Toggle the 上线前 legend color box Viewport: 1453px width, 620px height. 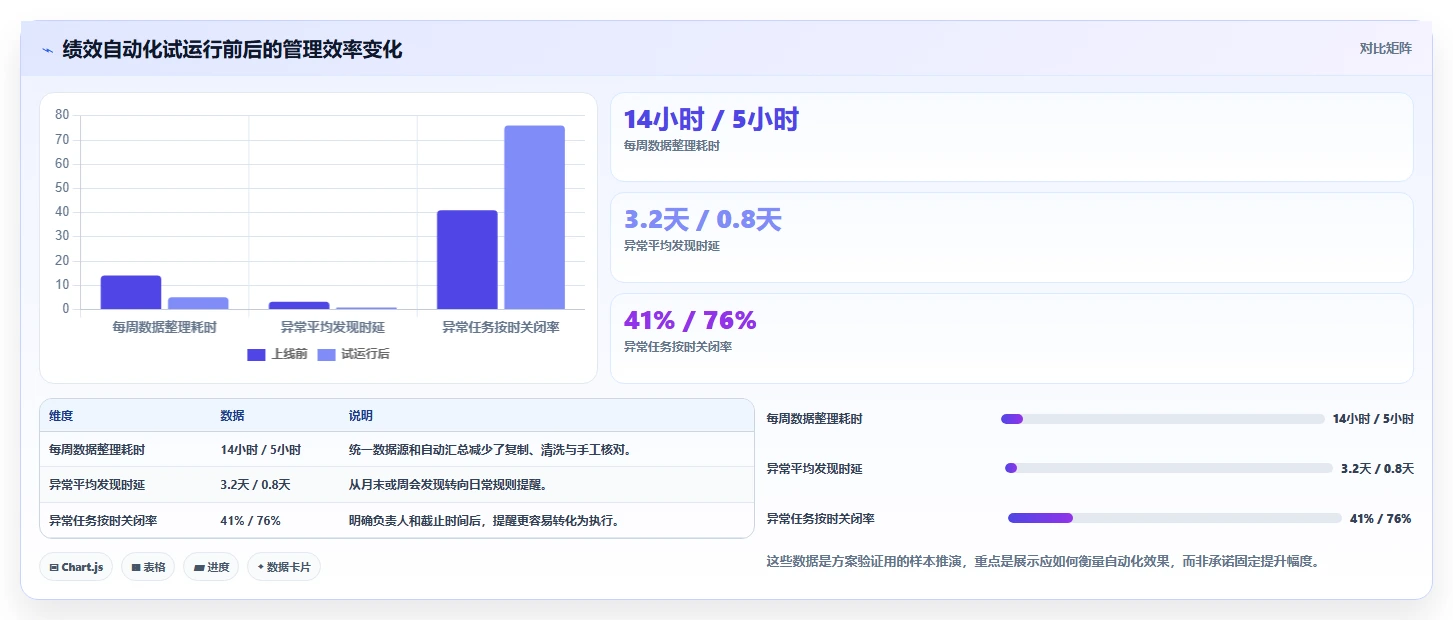click(x=256, y=354)
